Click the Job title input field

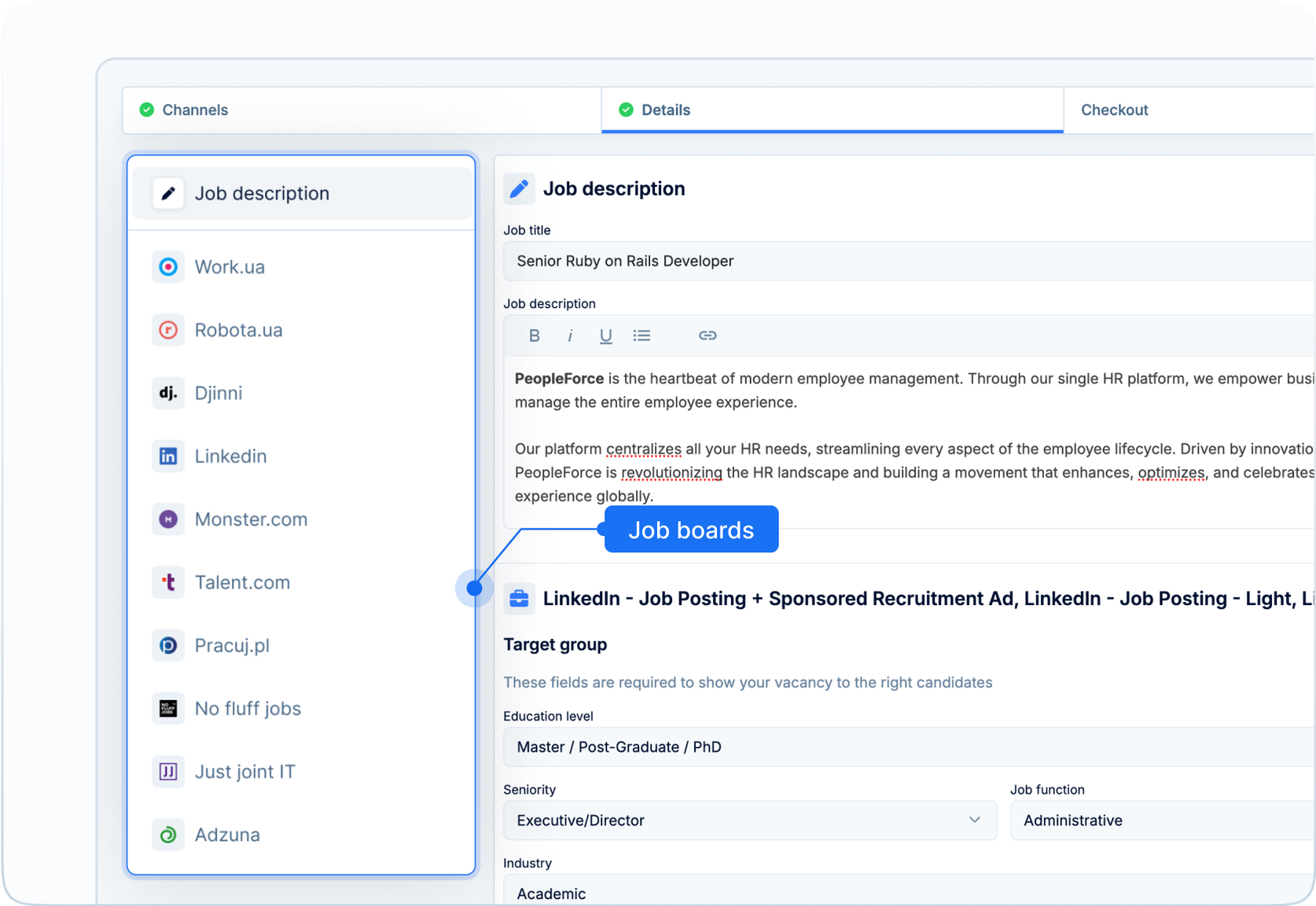click(x=910, y=261)
